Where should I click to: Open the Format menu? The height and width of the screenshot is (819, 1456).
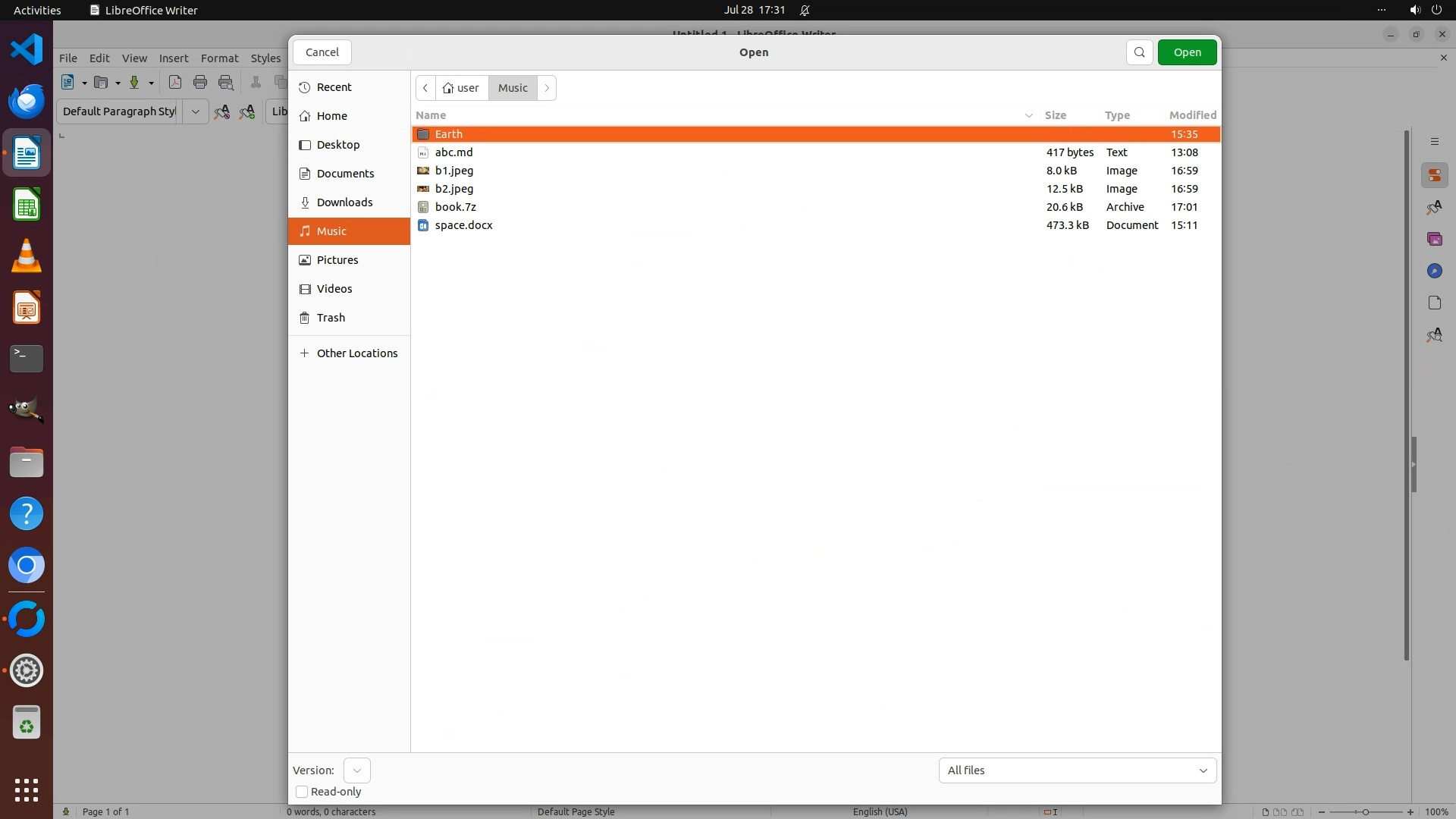pos(219,58)
